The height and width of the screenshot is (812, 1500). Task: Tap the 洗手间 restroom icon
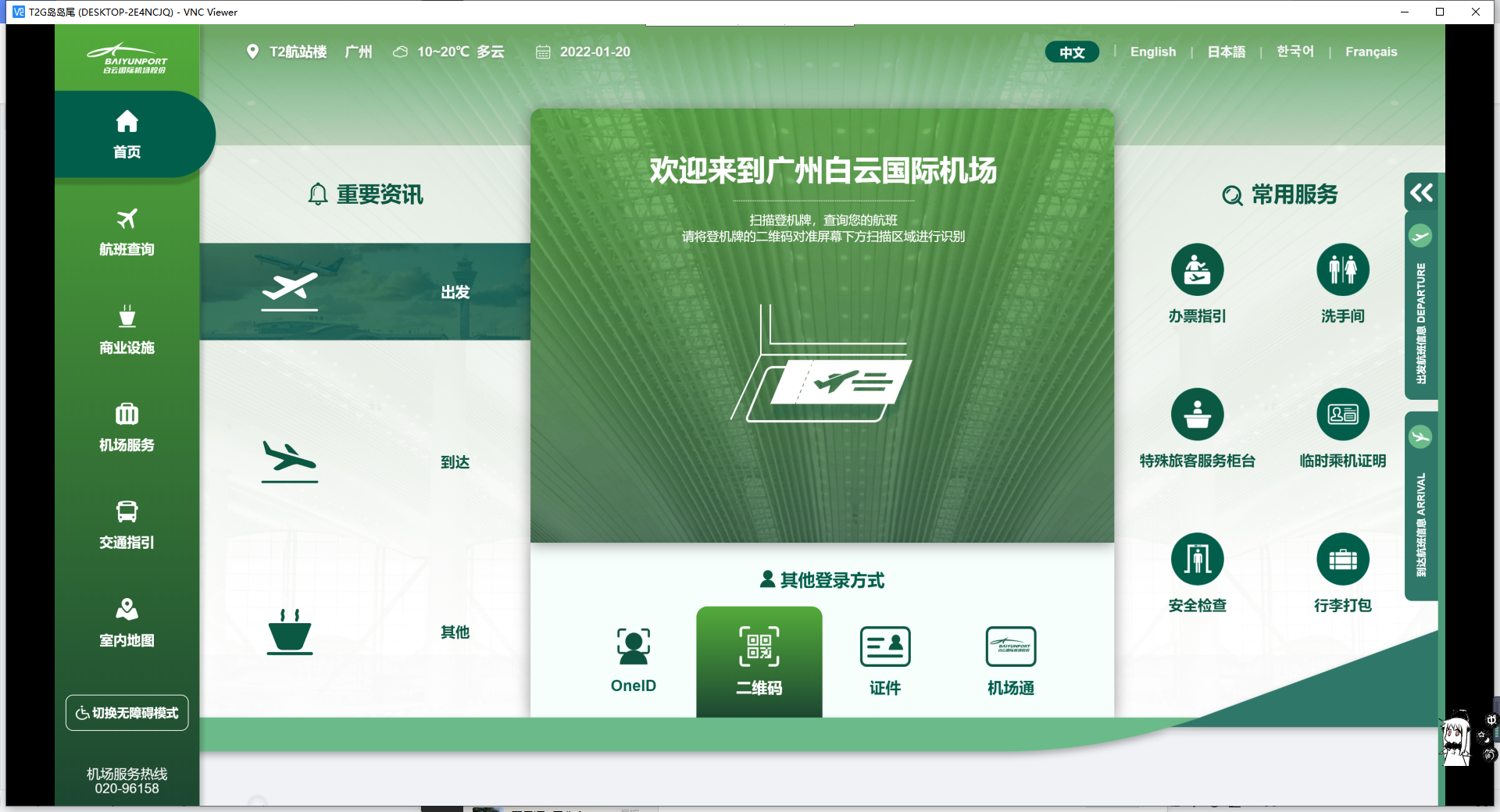coord(1342,270)
